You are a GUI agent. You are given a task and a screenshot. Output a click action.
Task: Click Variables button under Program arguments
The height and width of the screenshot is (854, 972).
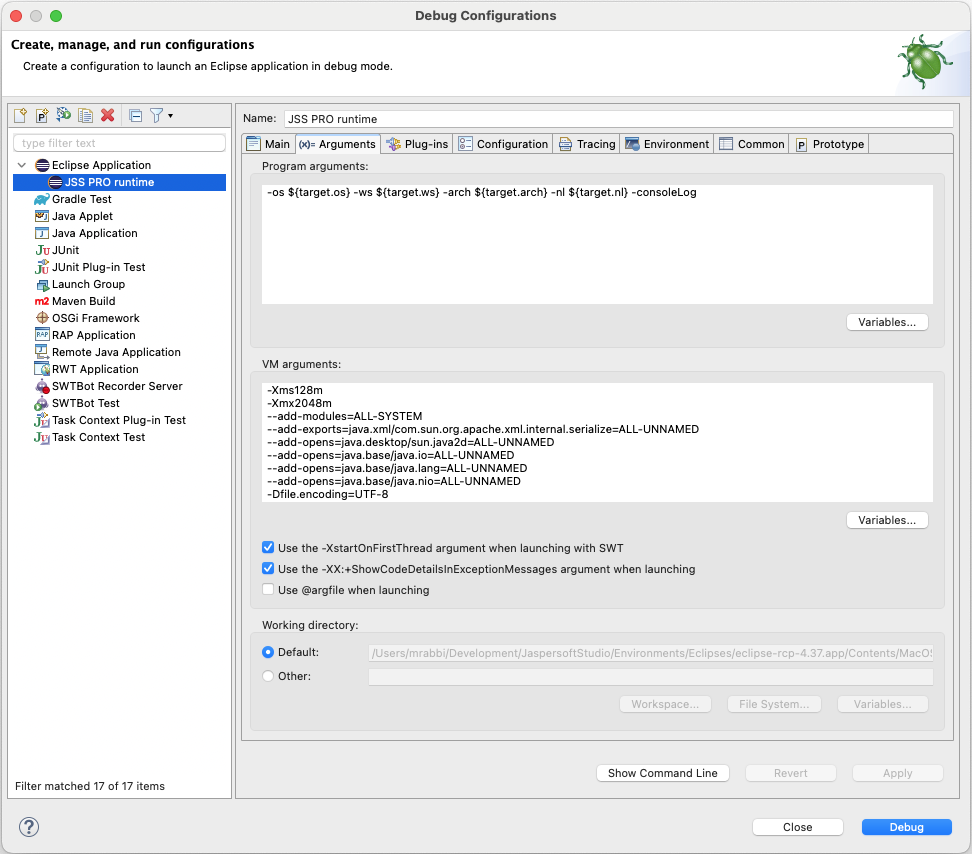click(x=887, y=322)
